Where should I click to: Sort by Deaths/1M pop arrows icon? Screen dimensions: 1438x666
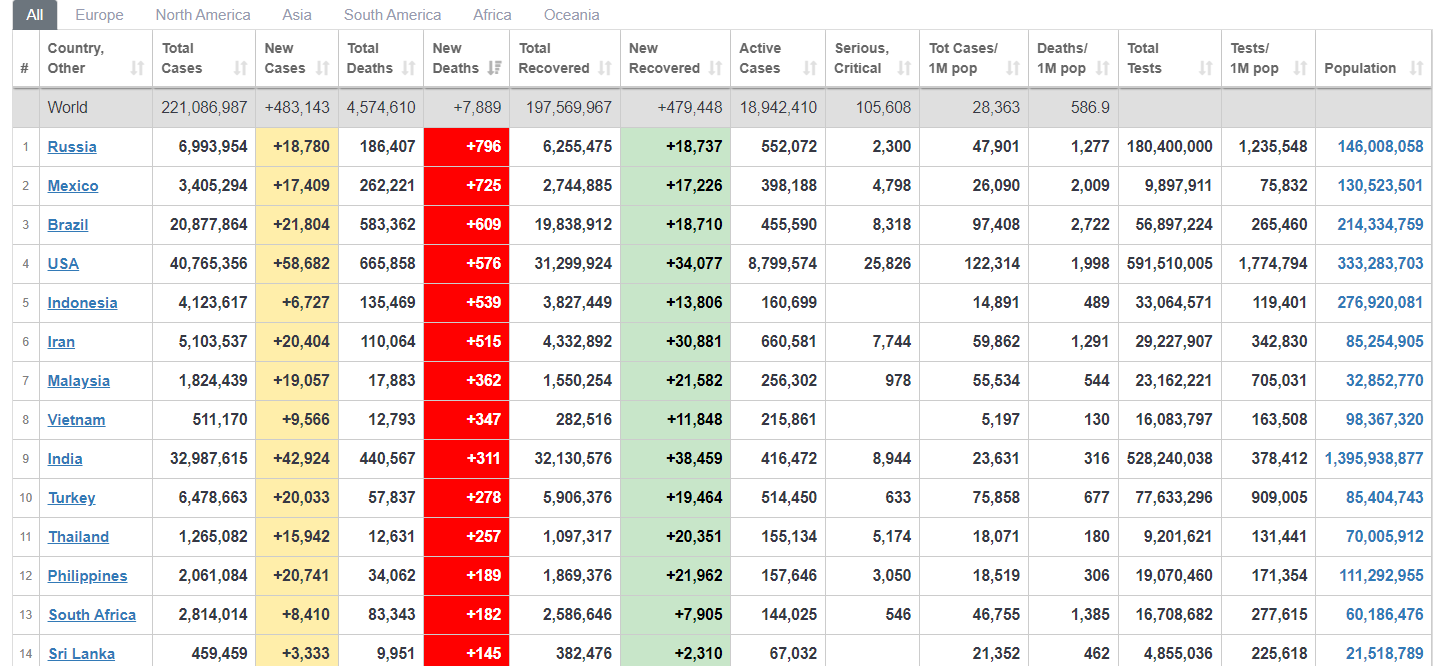pos(1102,69)
